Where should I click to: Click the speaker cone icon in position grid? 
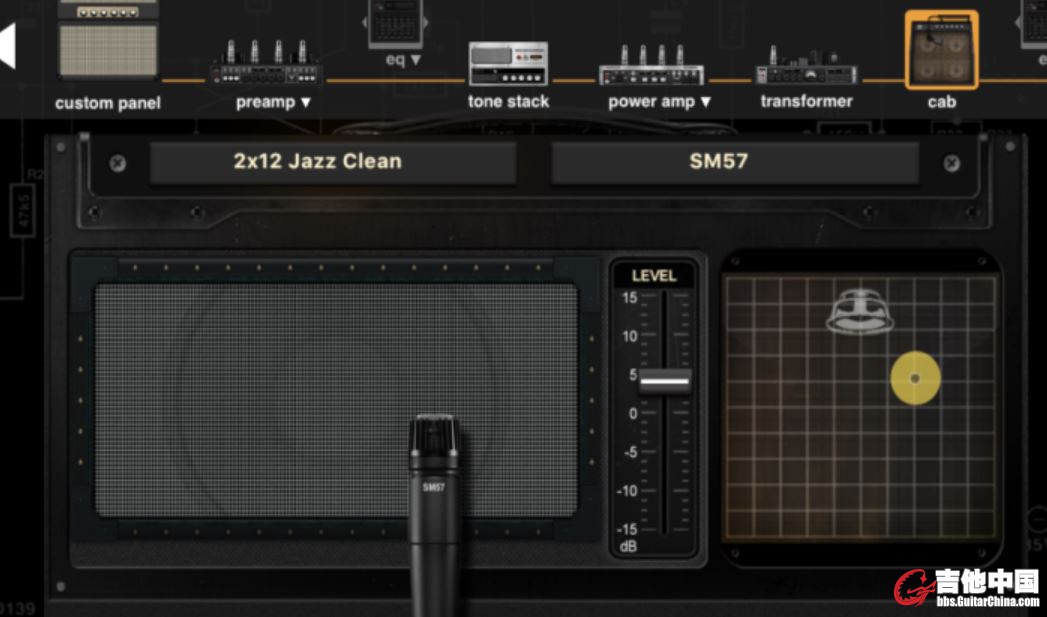click(x=860, y=312)
